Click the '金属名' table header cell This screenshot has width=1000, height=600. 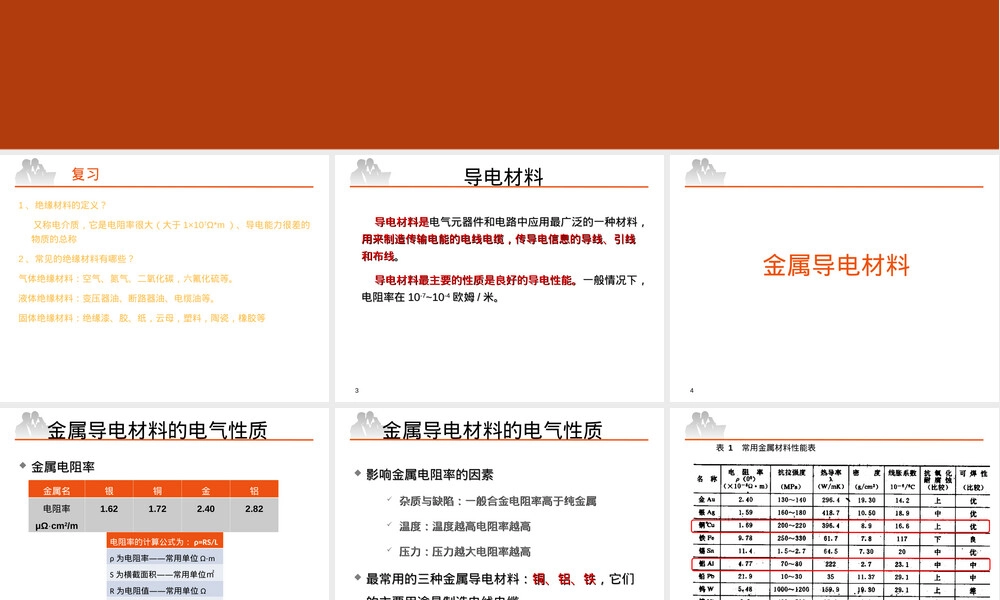tap(57, 490)
